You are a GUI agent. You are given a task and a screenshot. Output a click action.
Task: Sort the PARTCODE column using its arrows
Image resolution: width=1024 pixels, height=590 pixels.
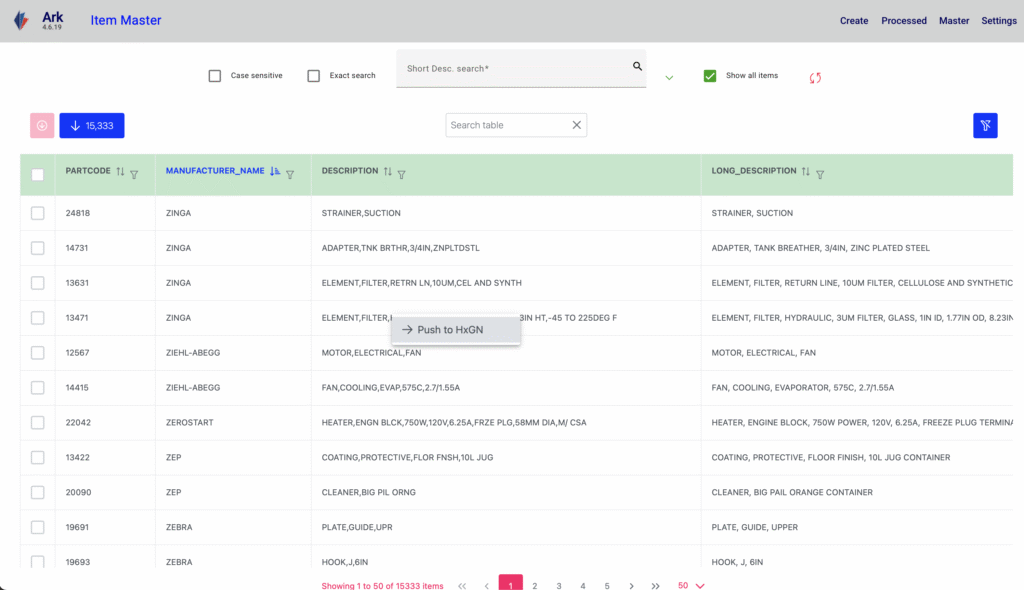120,173
